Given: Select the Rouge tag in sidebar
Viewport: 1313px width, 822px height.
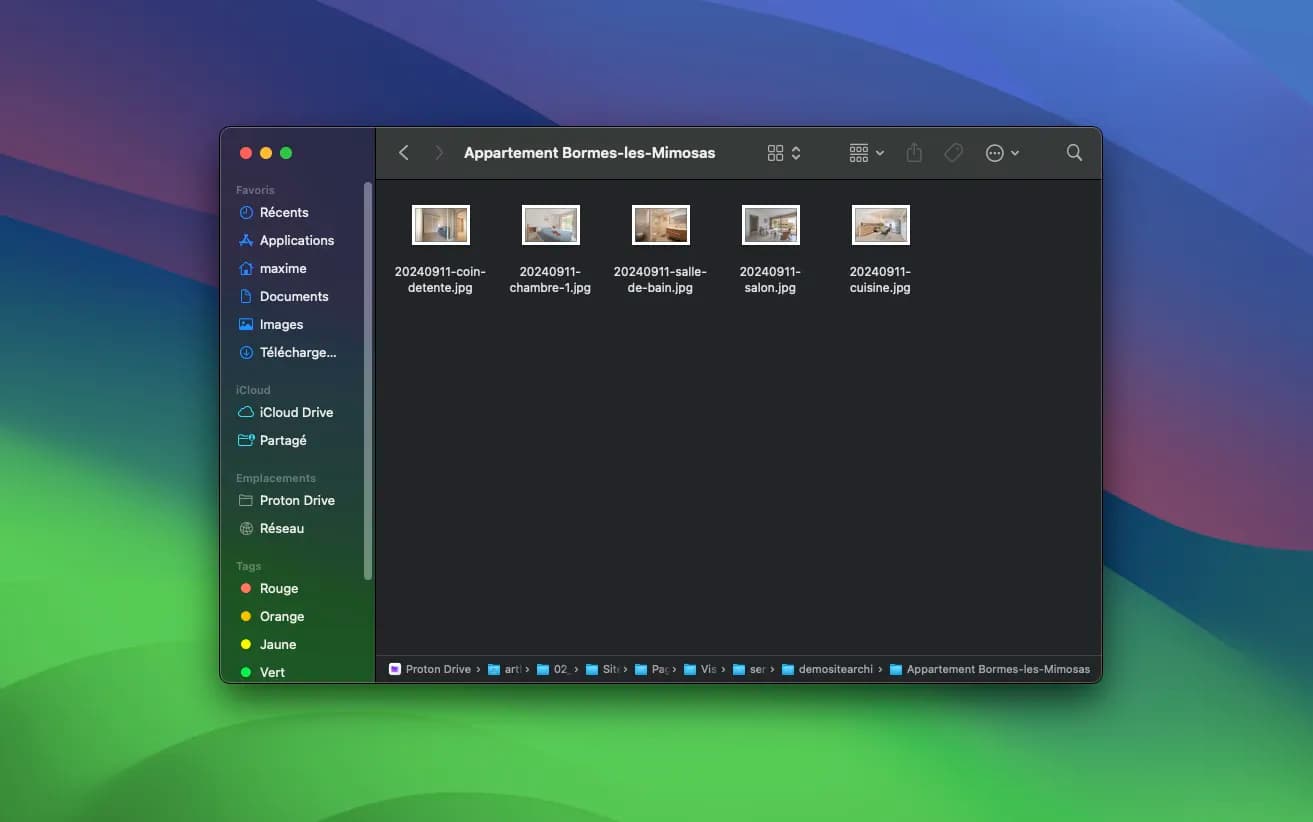Looking at the screenshot, I should [278, 588].
